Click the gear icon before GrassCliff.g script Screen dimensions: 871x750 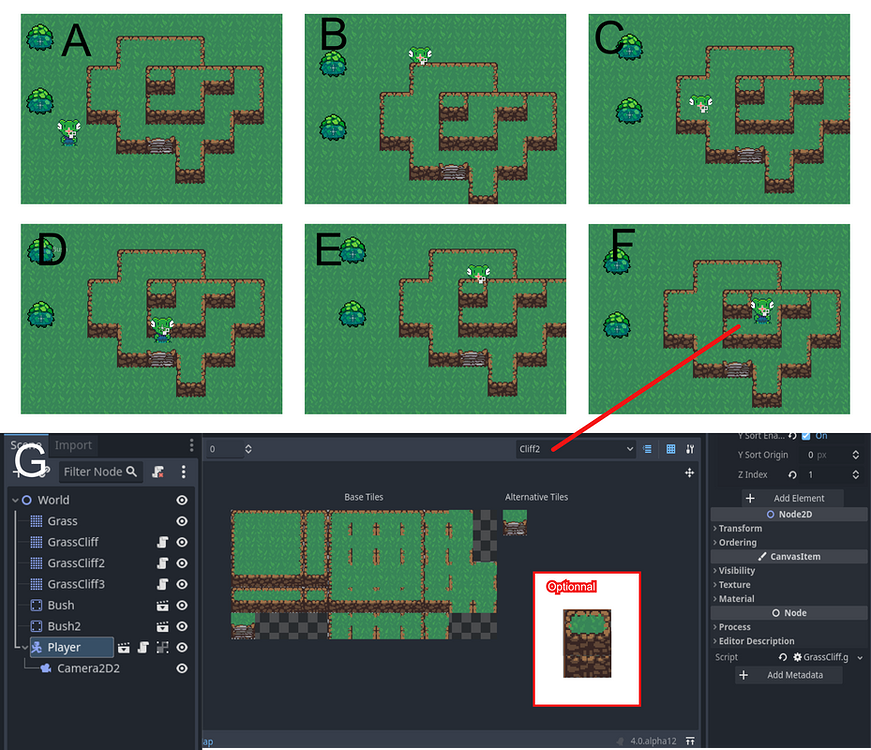(x=797, y=657)
